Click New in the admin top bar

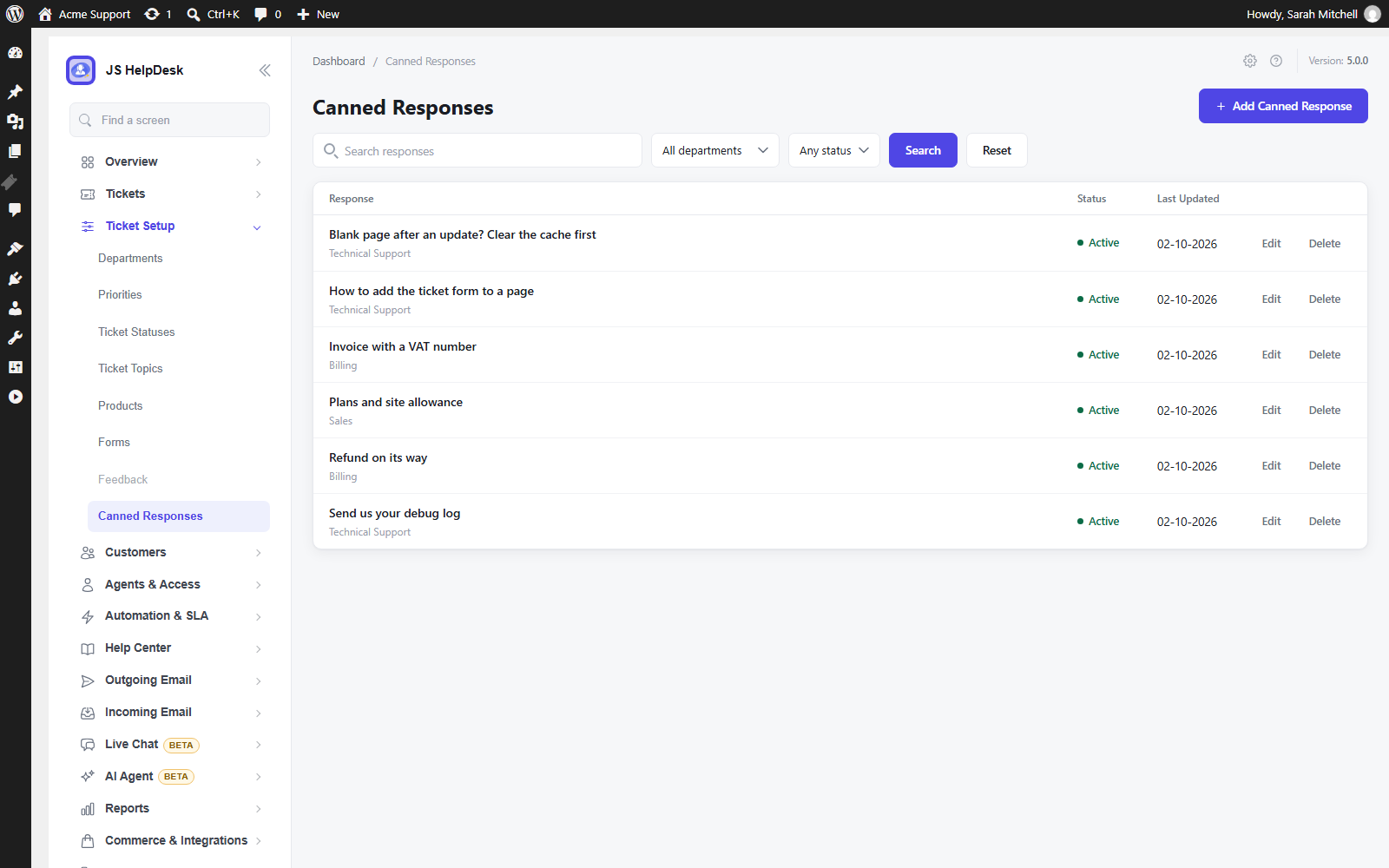click(318, 14)
